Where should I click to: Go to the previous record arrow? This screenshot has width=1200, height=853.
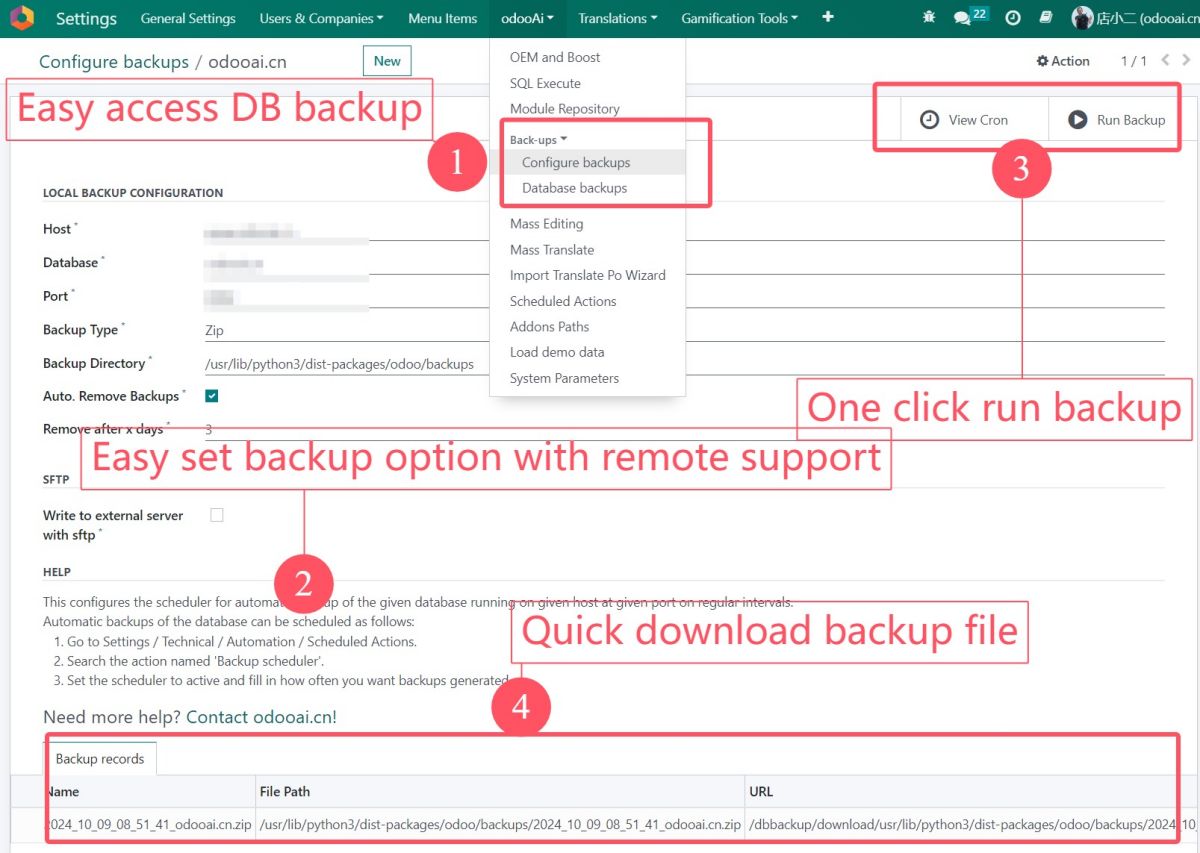(1165, 61)
